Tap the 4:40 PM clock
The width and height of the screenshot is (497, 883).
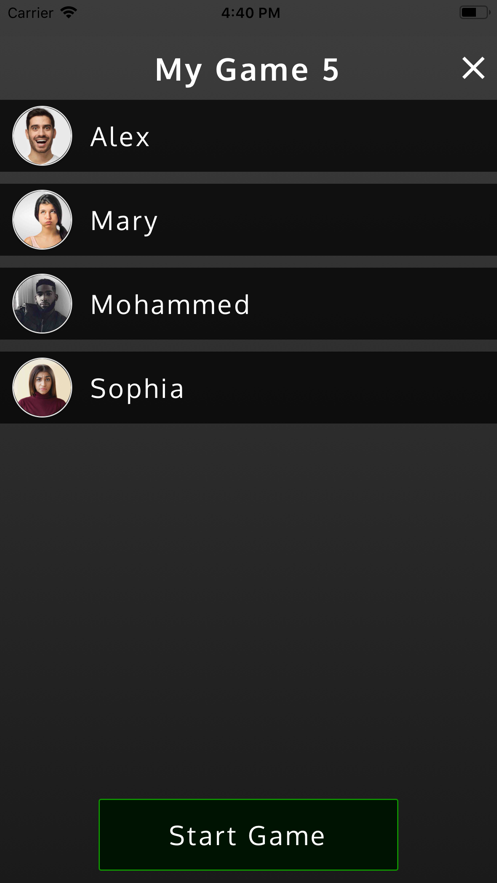pyautogui.click(x=250, y=13)
